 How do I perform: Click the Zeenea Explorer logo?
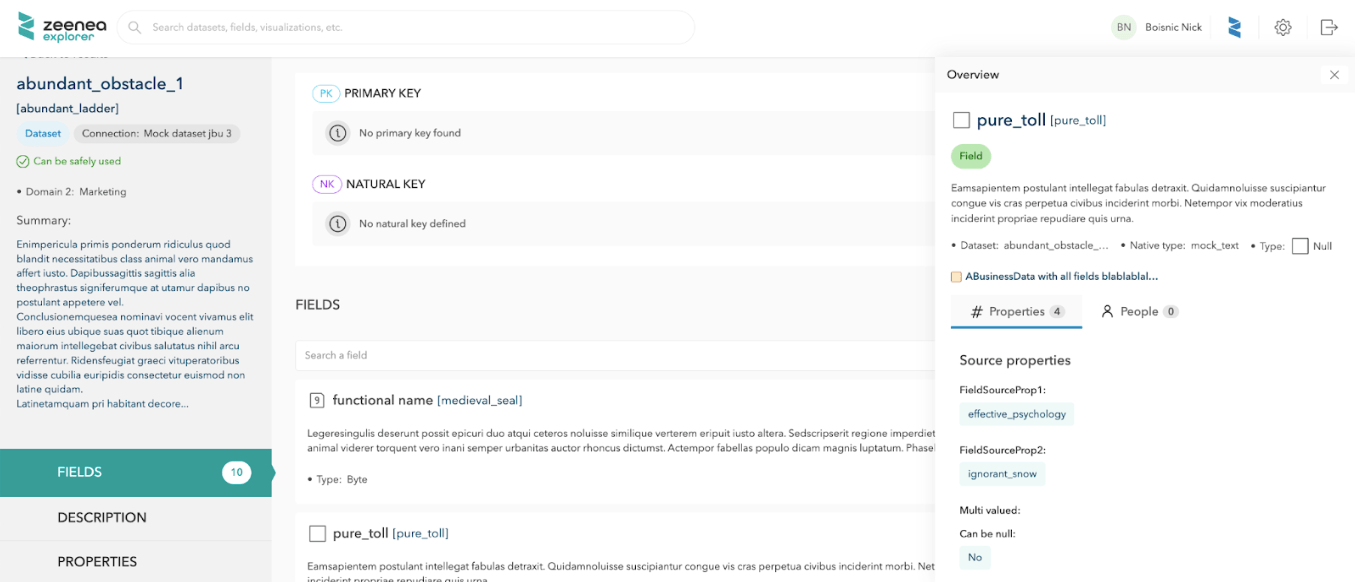pyautogui.click(x=56, y=27)
